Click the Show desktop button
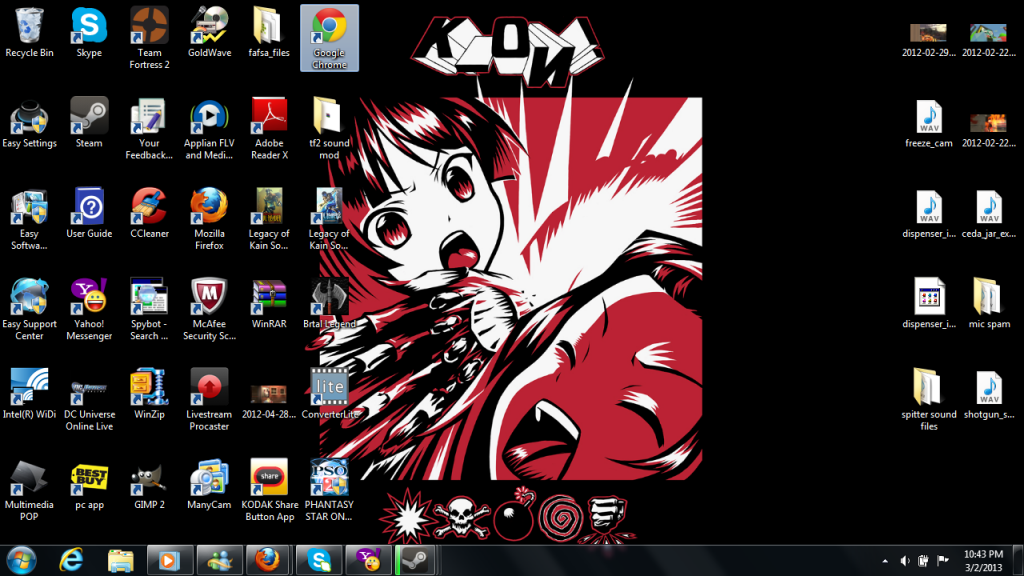1024x576 pixels. 1018,561
